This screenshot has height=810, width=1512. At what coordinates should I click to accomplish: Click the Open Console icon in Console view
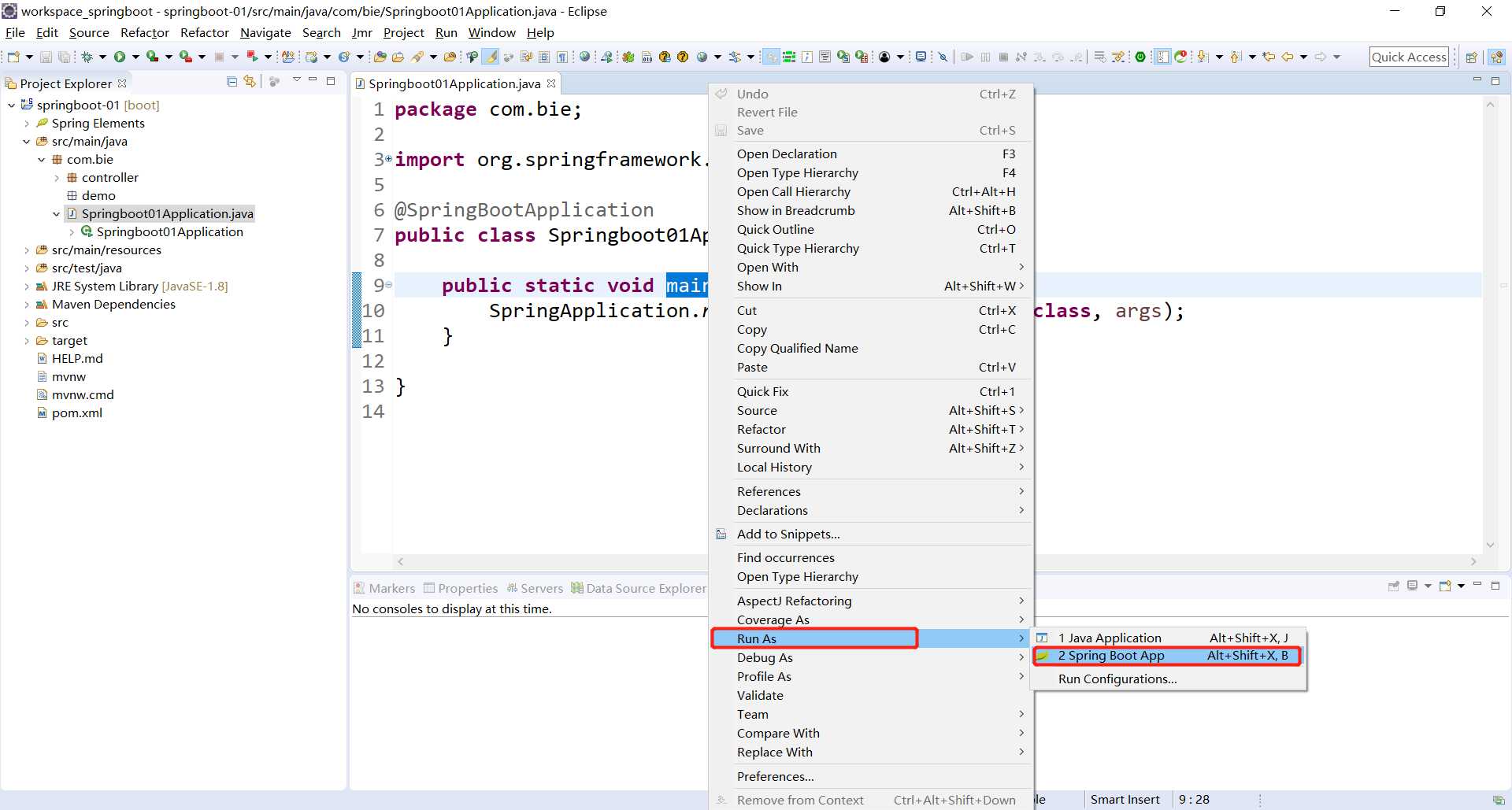point(1446,586)
